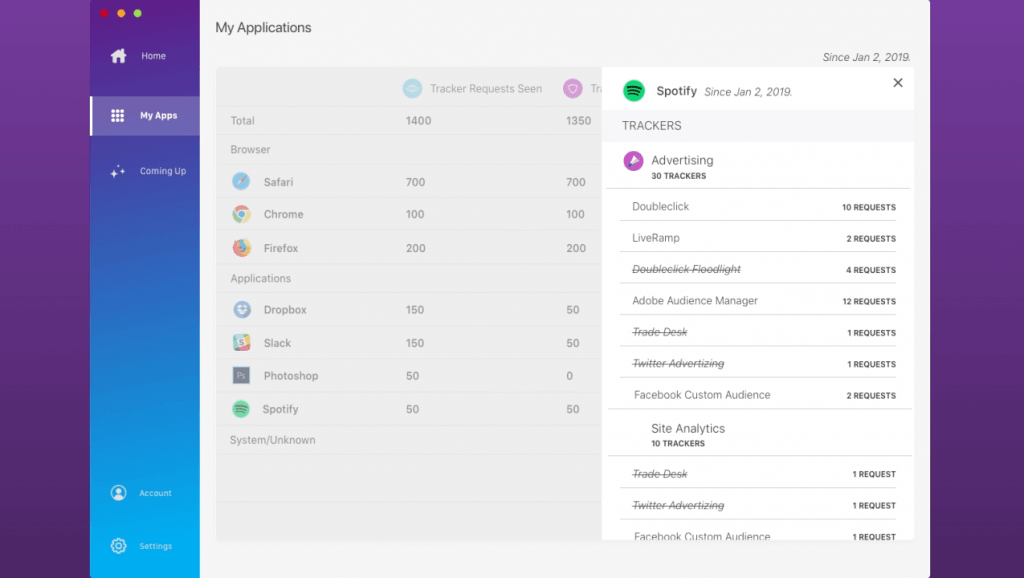Click the Tracker Requests Seen column header

(x=486, y=88)
